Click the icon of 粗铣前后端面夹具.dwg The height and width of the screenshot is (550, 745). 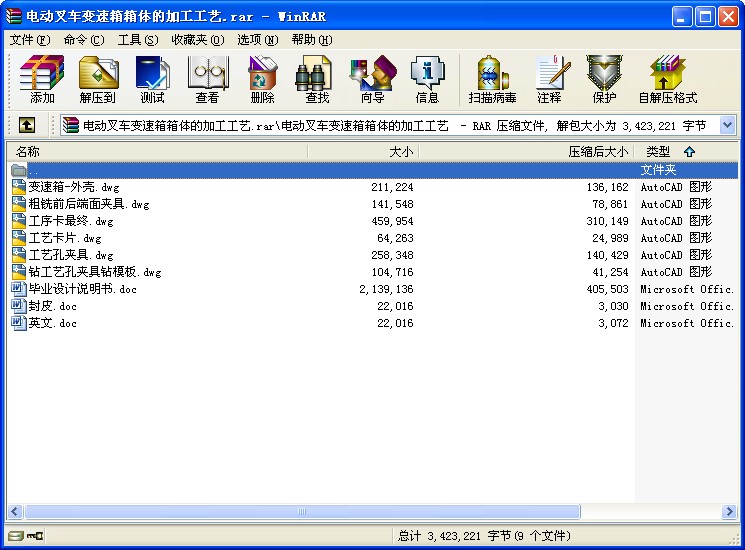(19, 204)
